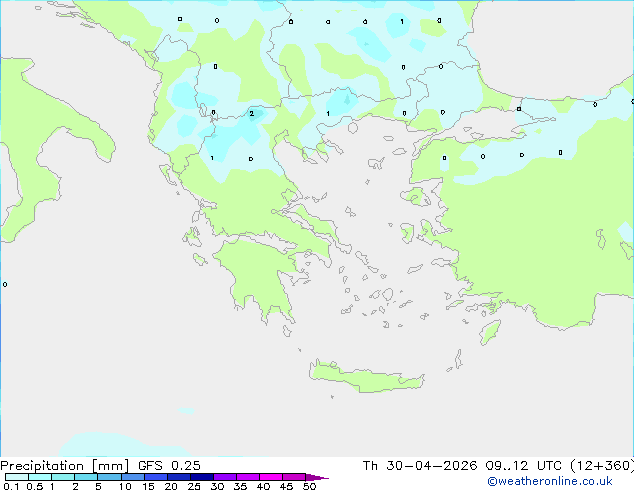Image resolution: width=634 pixels, height=490 pixels.
Task: Pick the 15–20 mm blue legend swatch
Action: point(156,477)
